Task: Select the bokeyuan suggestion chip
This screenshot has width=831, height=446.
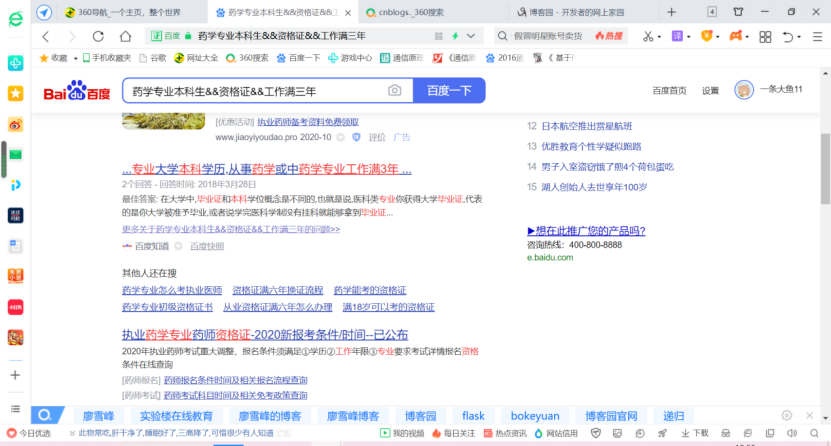Action: [535, 416]
